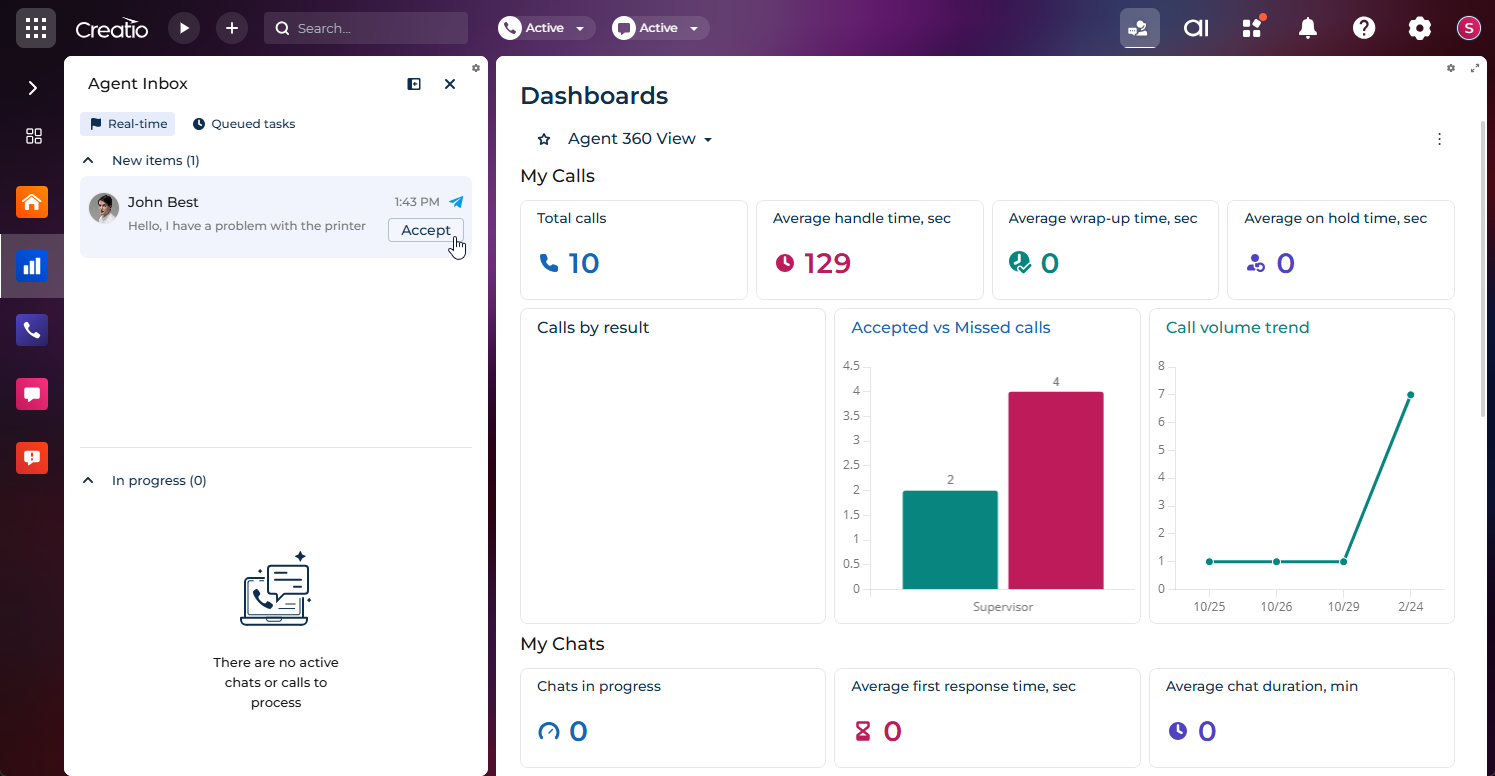Select the Real-time tab
The width and height of the screenshot is (1495, 776).
[128, 124]
